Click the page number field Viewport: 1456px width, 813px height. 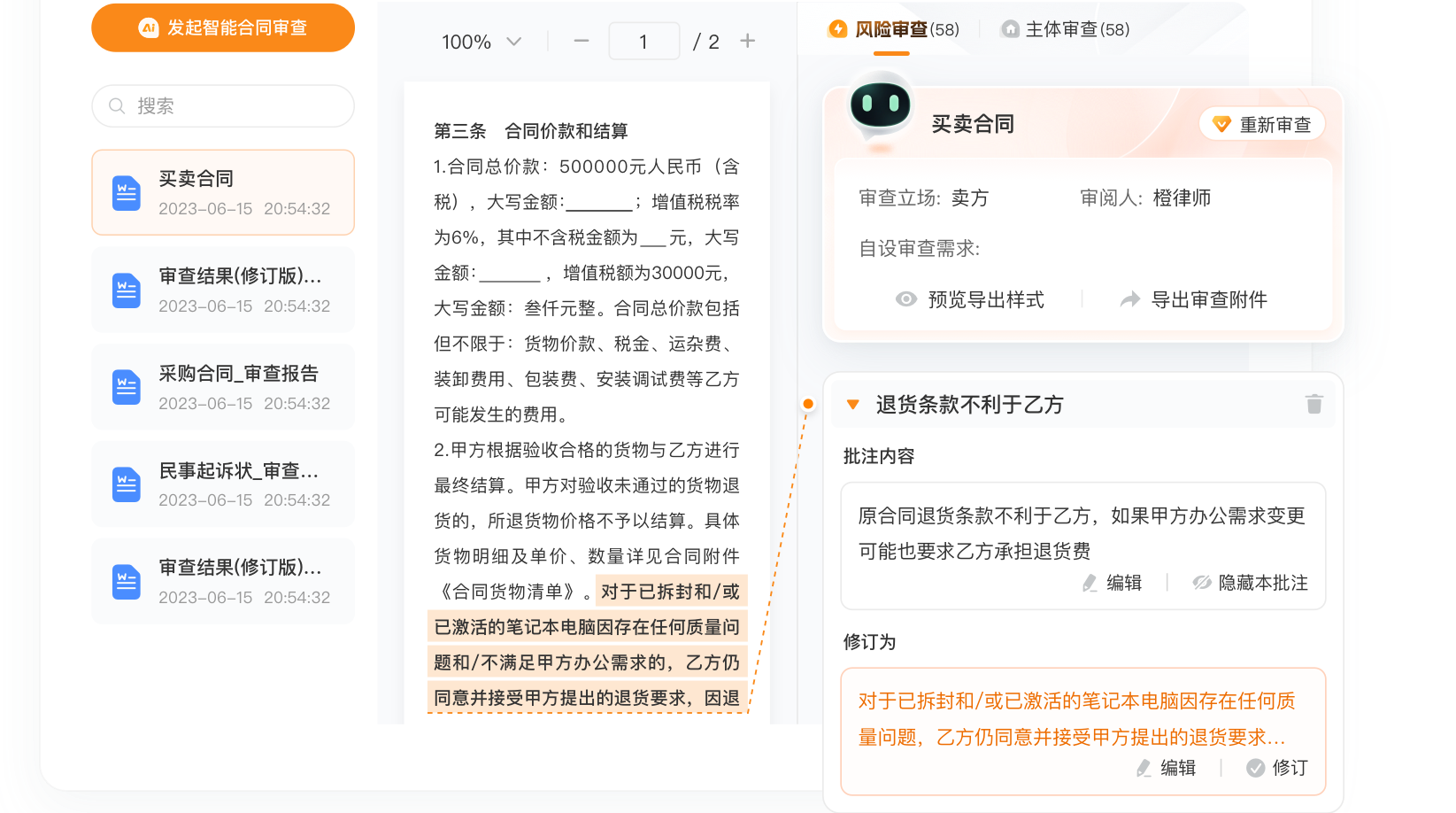coord(644,42)
